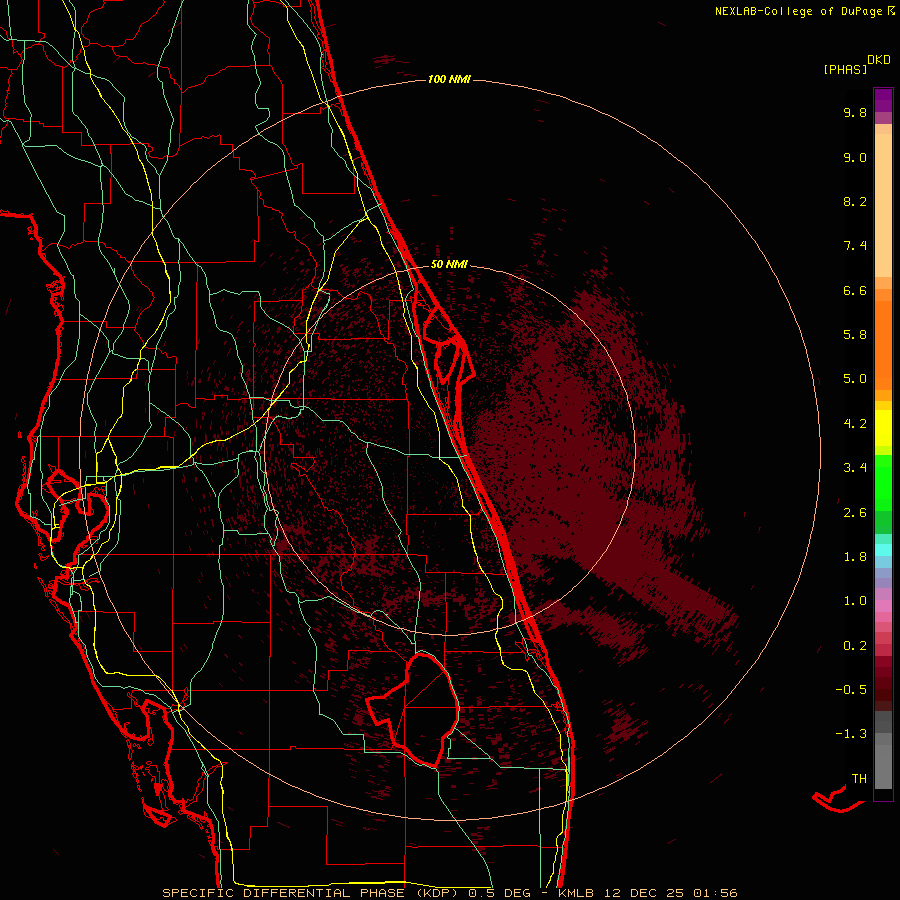Click the DKD product code label

[879, 60]
